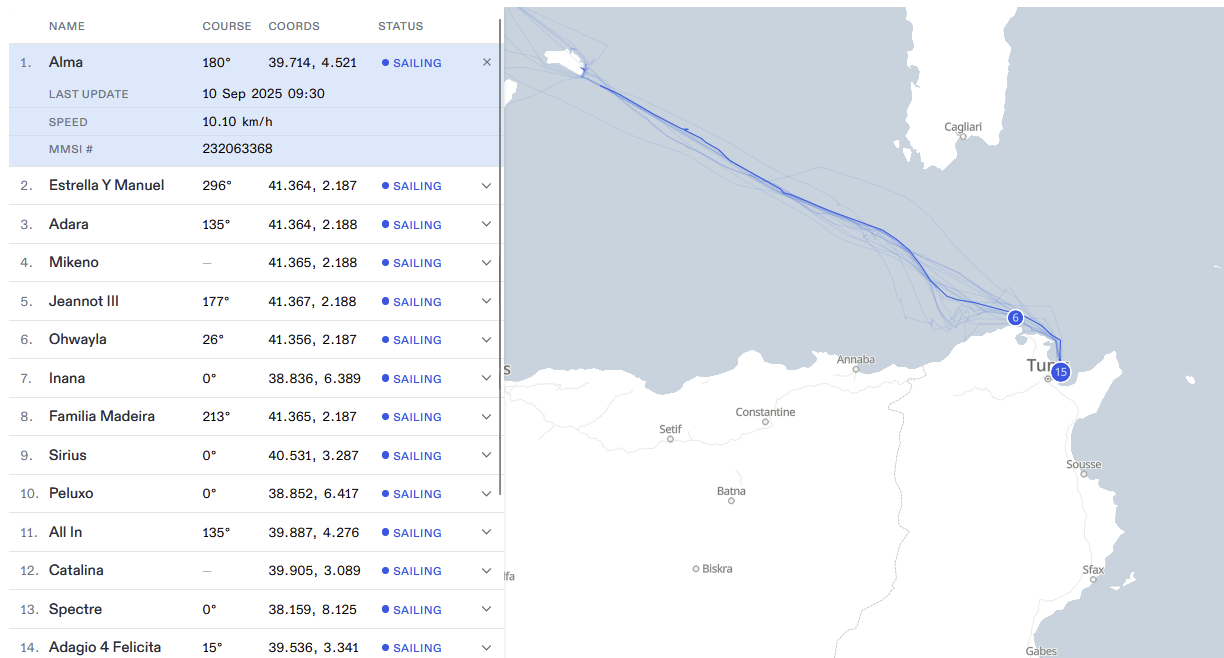Screen dimensions: 1224x658
Task: Select the Spectre boat name
Action: pos(76,609)
